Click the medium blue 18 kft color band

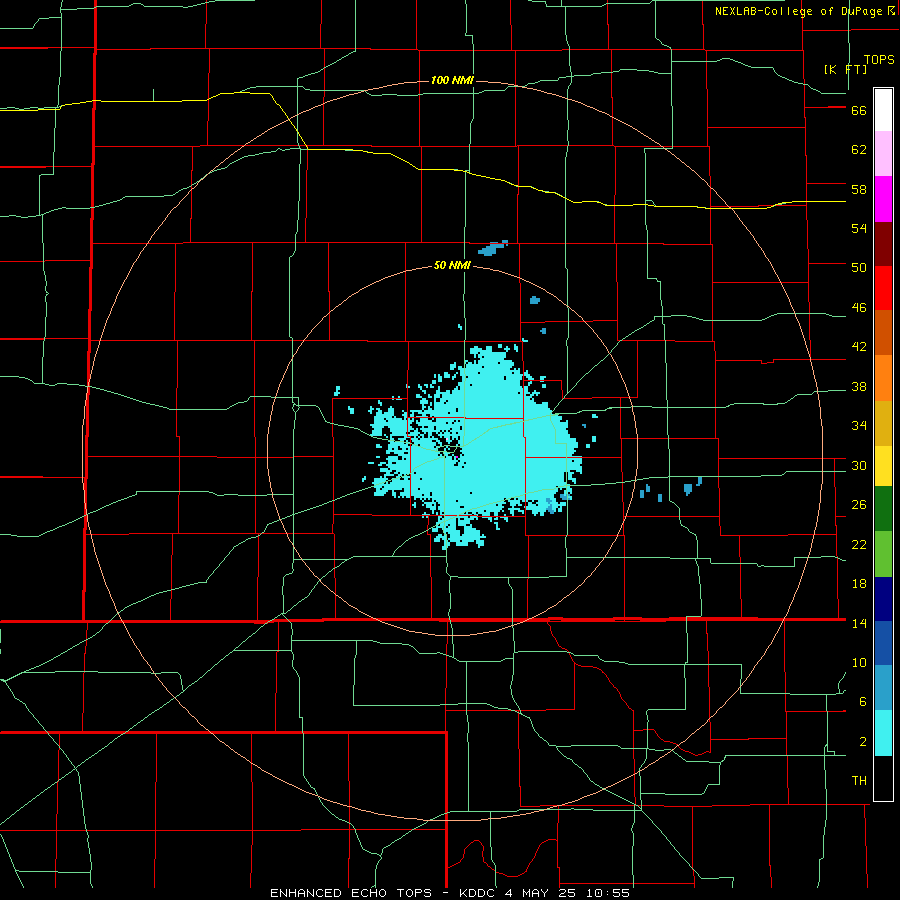pos(883,643)
